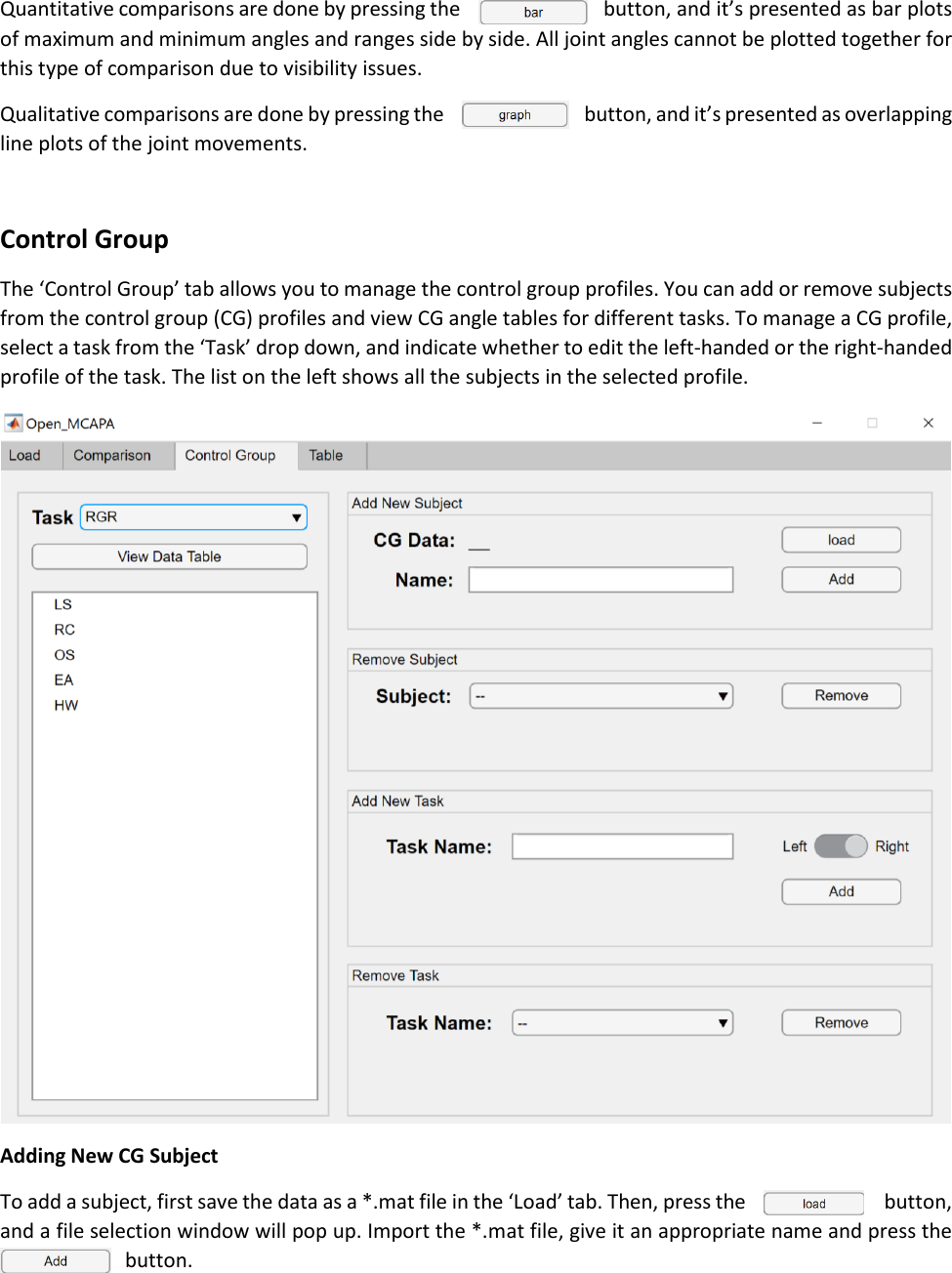Click the bar button image in the text
Image resolution: width=952 pixels, height=1273 pixels.
[x=533, y=13]
